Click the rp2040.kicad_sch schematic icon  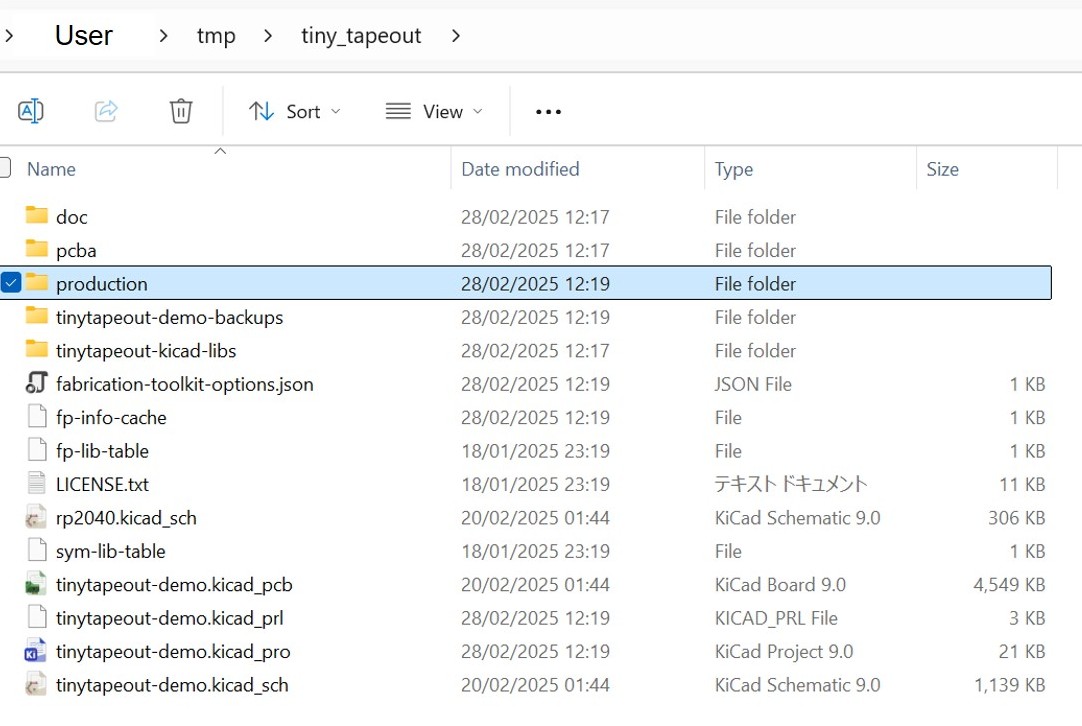click(37, 516)
